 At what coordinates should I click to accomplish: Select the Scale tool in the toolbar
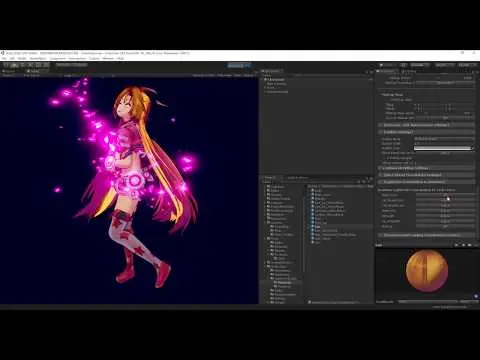(30, 65)
